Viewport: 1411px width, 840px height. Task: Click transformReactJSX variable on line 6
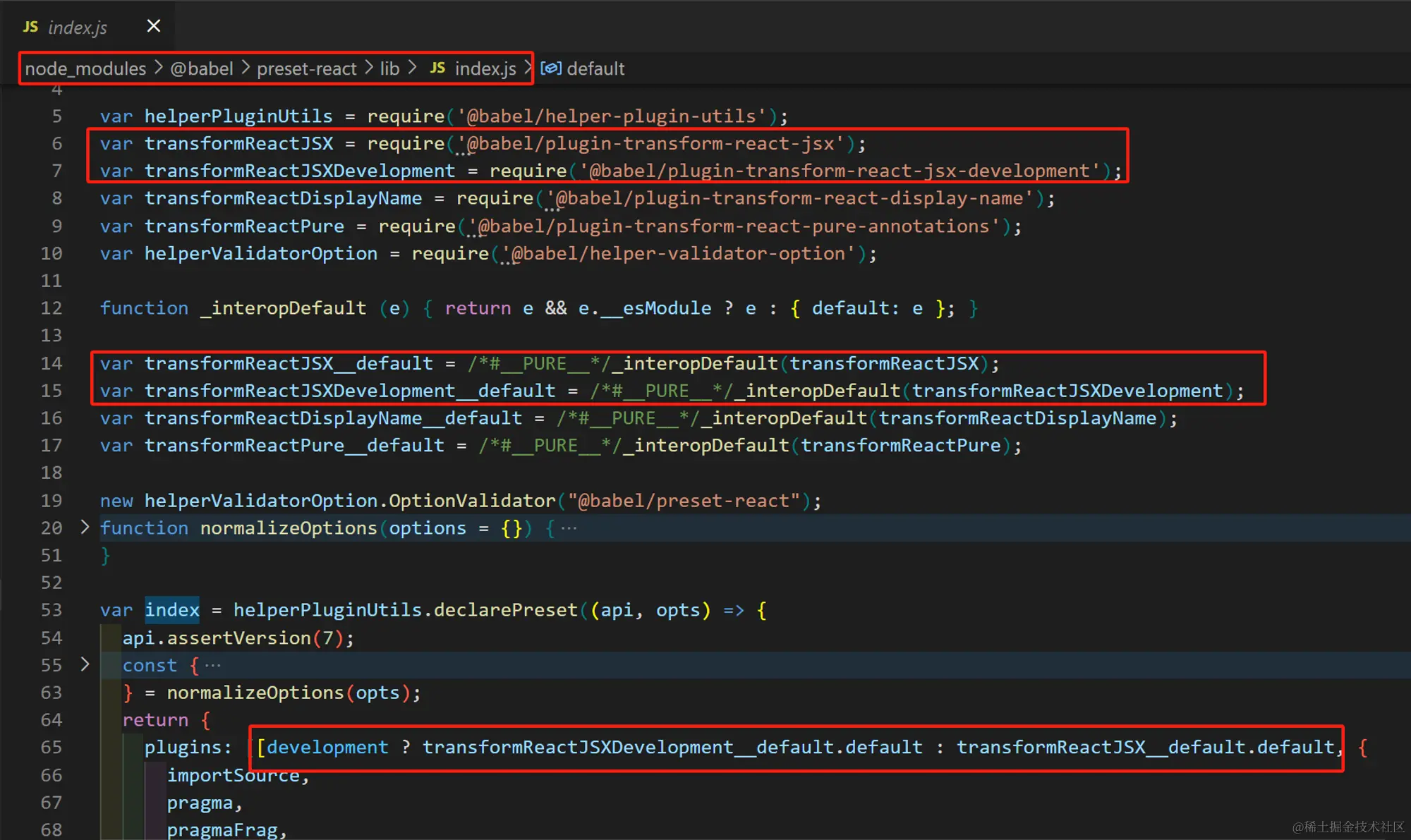(x=238, y=144)
